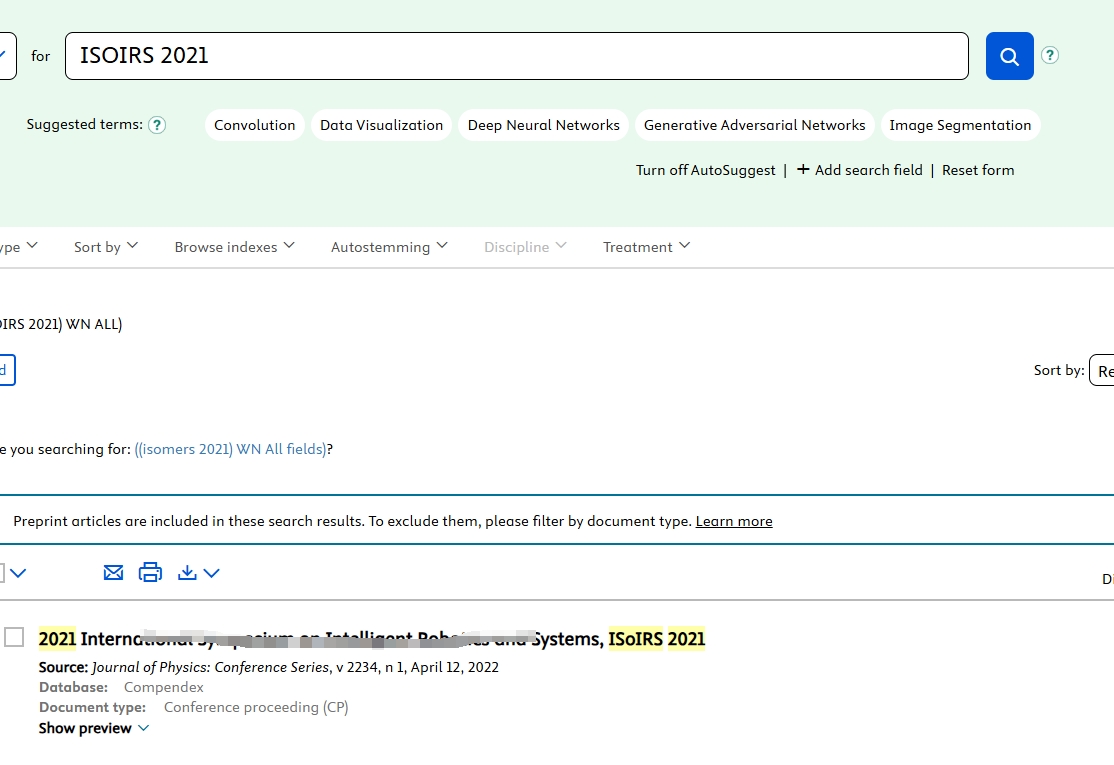Open the Treatment filter menu
The width and height of the screenshot is (1114, 765).
pyautogui.click(x=646, y=247)
